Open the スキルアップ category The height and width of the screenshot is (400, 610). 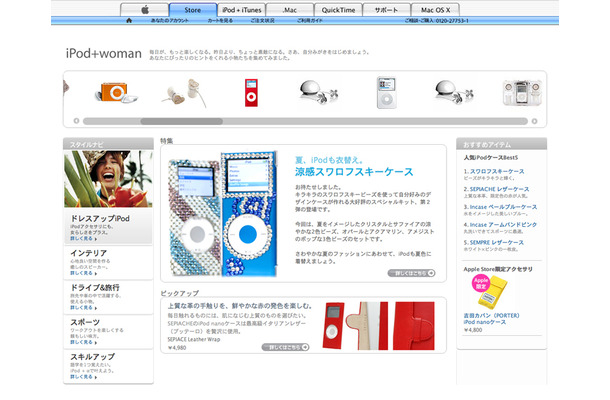[x=93, y=357]
